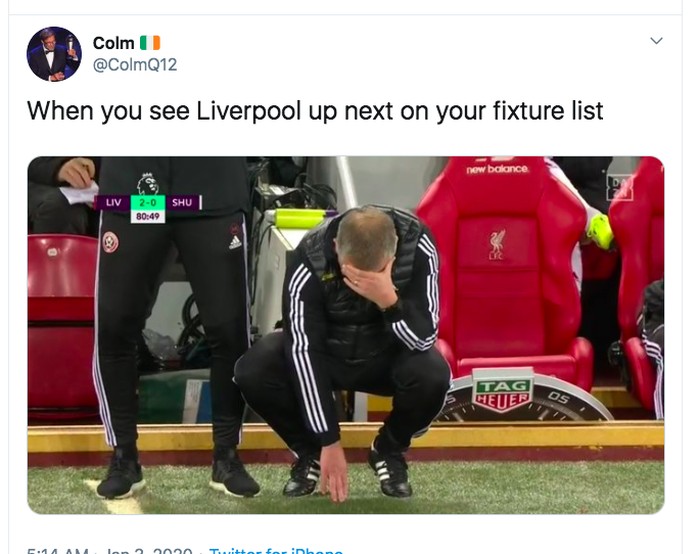Click the LIV team label on scoreboard

pyautogui.click(x=113, y=203)
